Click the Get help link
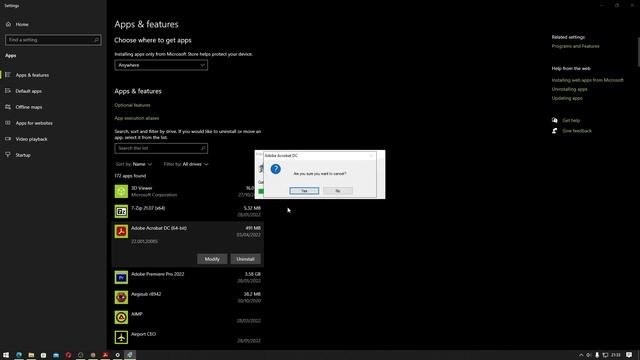The width and height of the screenshot is (640, 360). [x=571, y=120]
